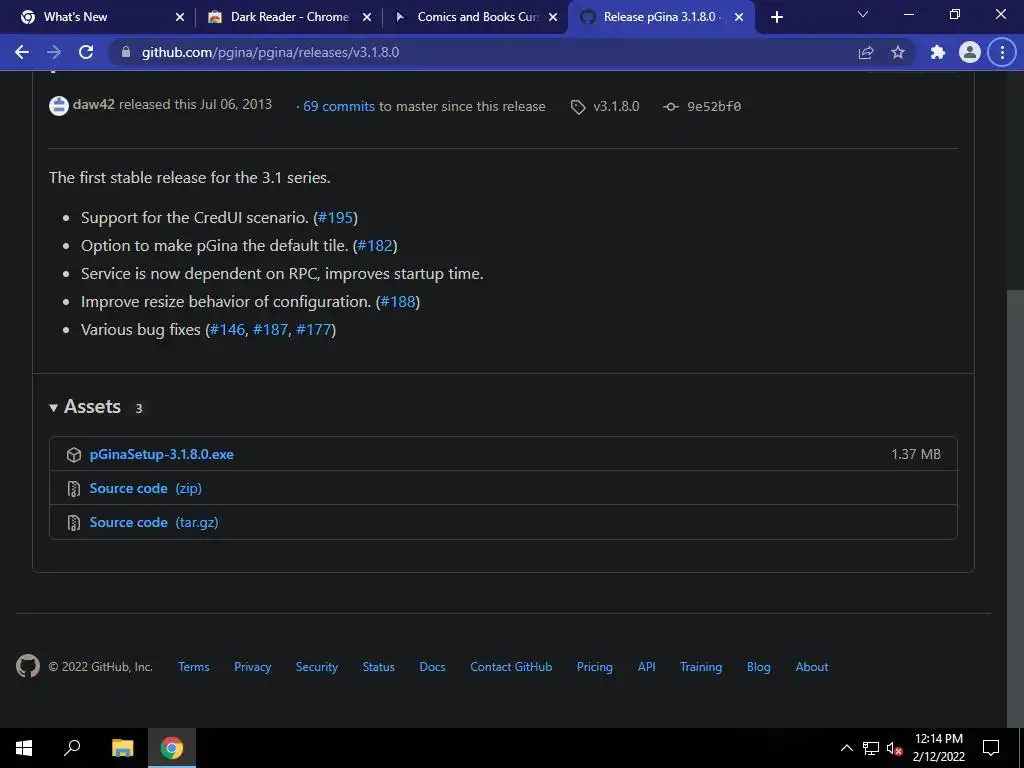
Task: Click daw42 user avatar
Action: click(59, 106)
